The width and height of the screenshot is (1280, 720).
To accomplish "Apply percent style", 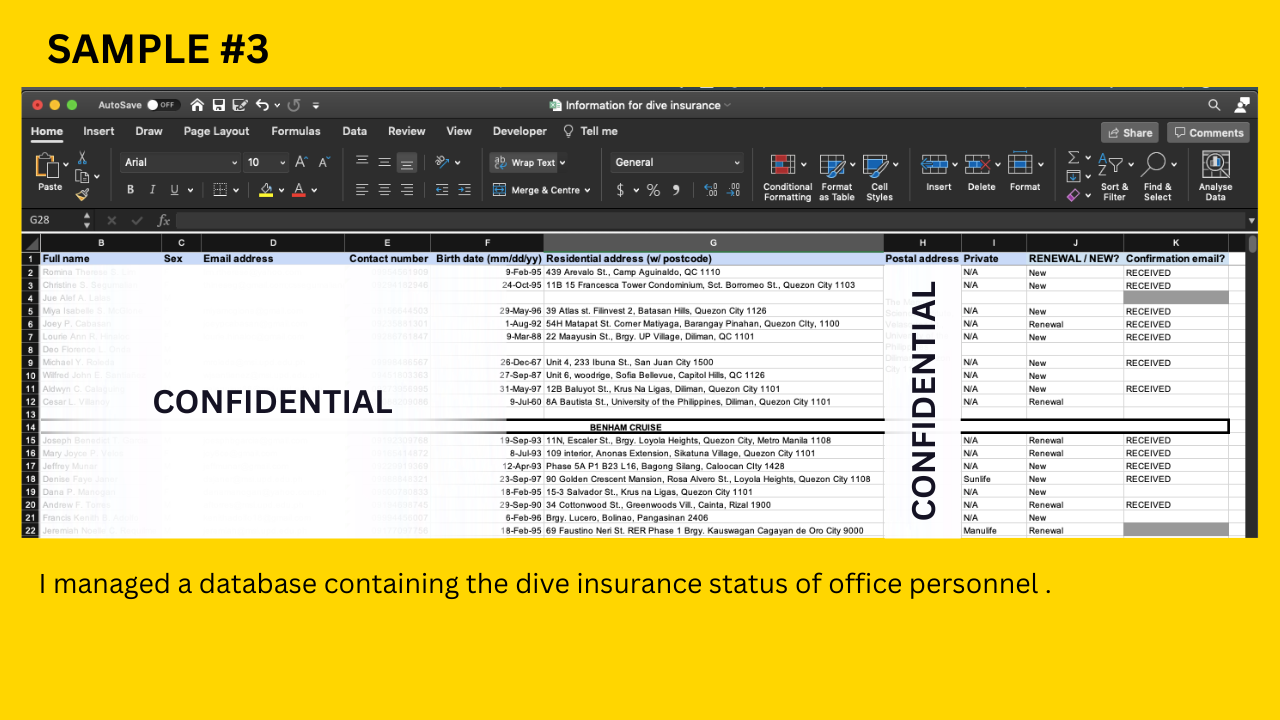I will [x=653, y=190].
